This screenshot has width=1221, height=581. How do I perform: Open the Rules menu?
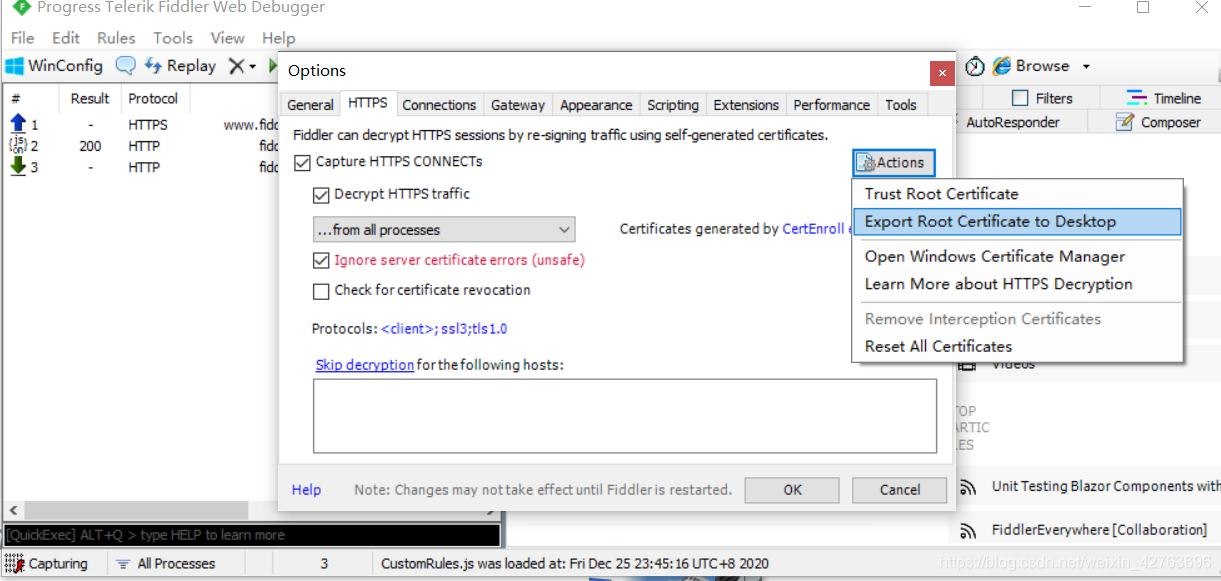point(116,38)
